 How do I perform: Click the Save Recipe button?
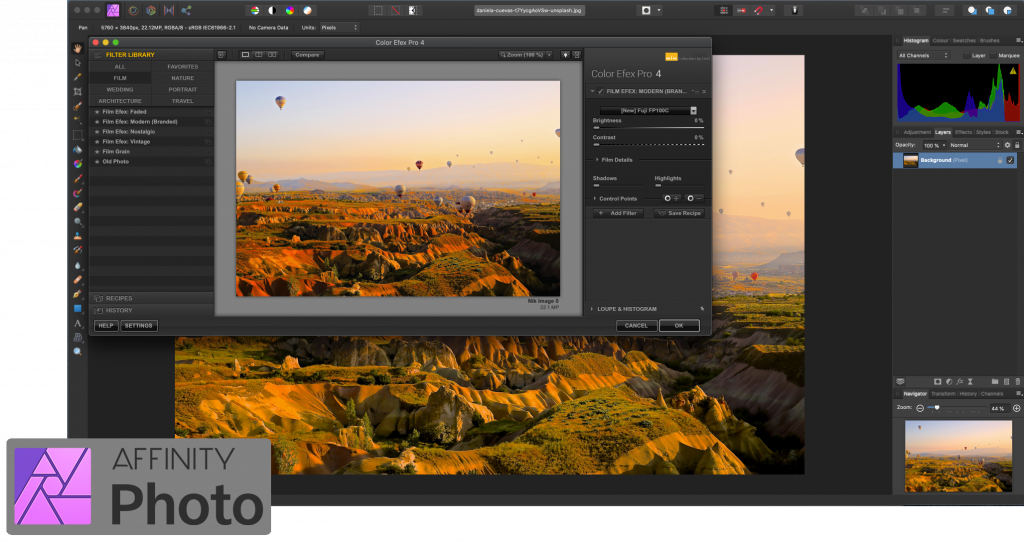(x=680, y=213)
